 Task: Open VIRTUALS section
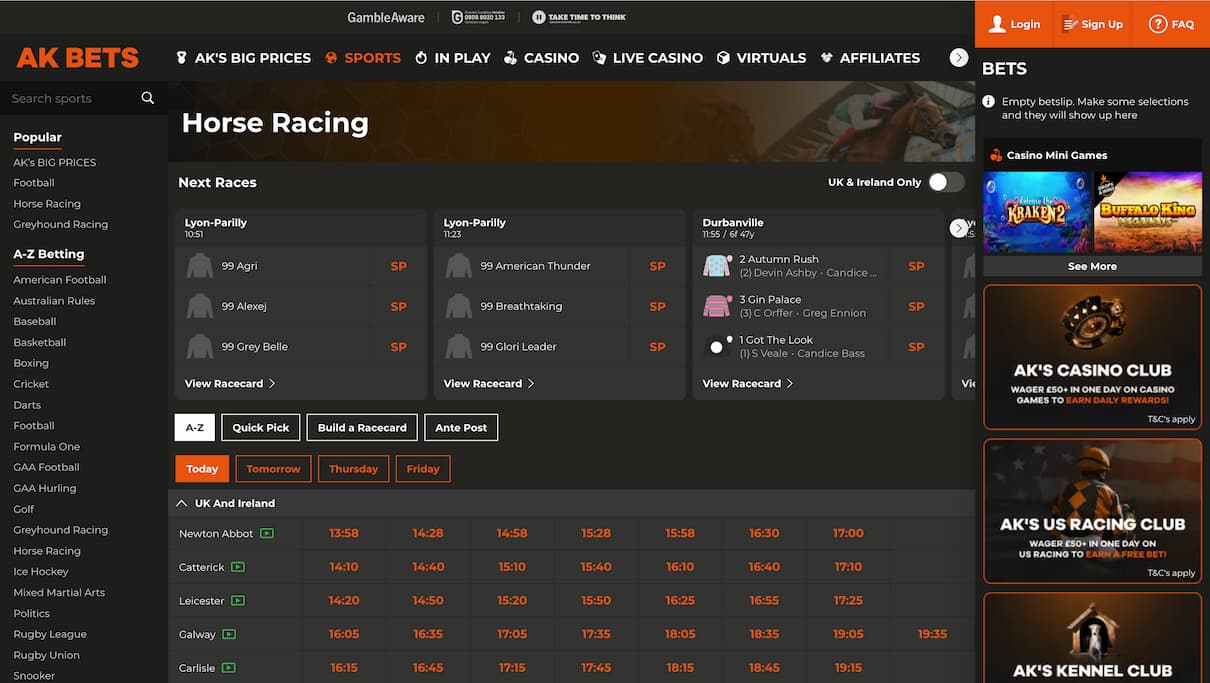[761, 58]
